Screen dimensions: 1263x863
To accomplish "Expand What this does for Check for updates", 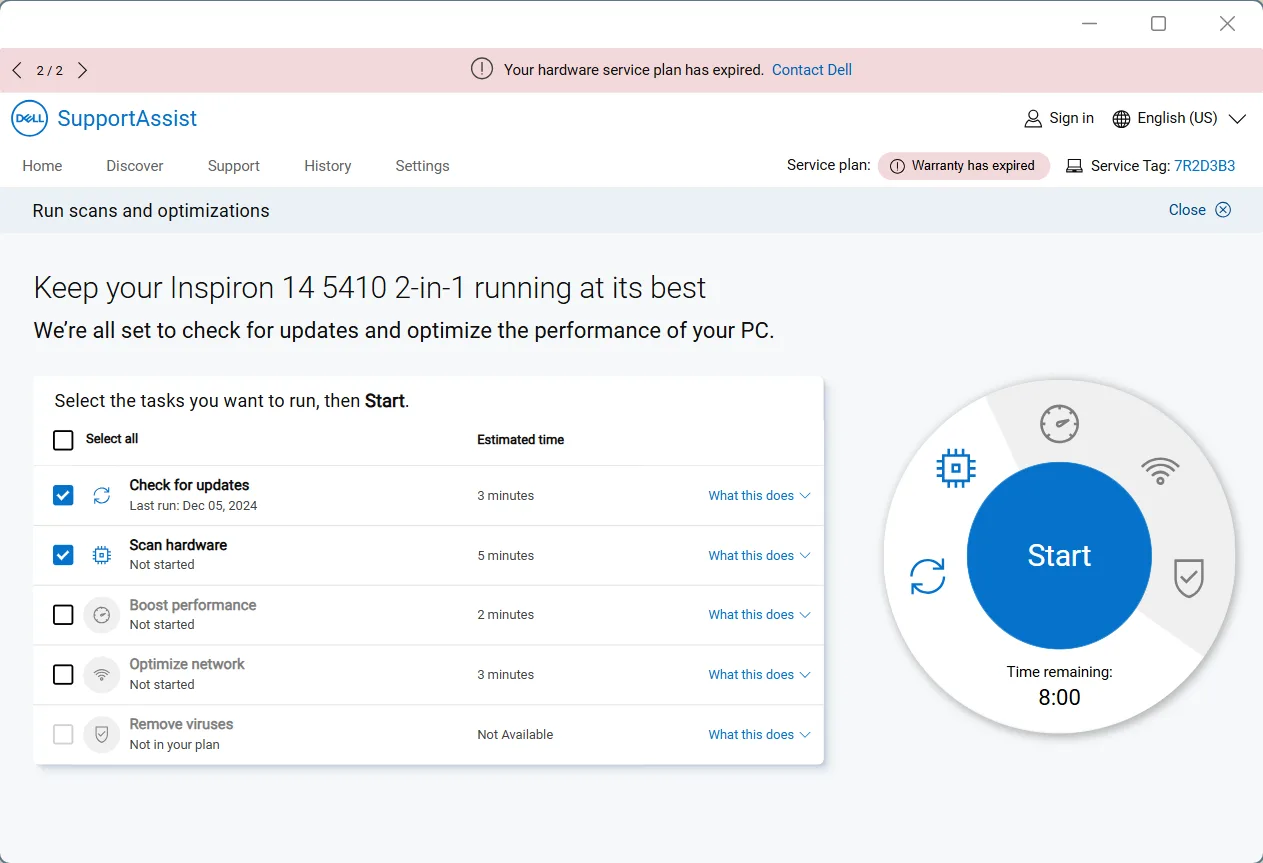I will coord(759,495).
